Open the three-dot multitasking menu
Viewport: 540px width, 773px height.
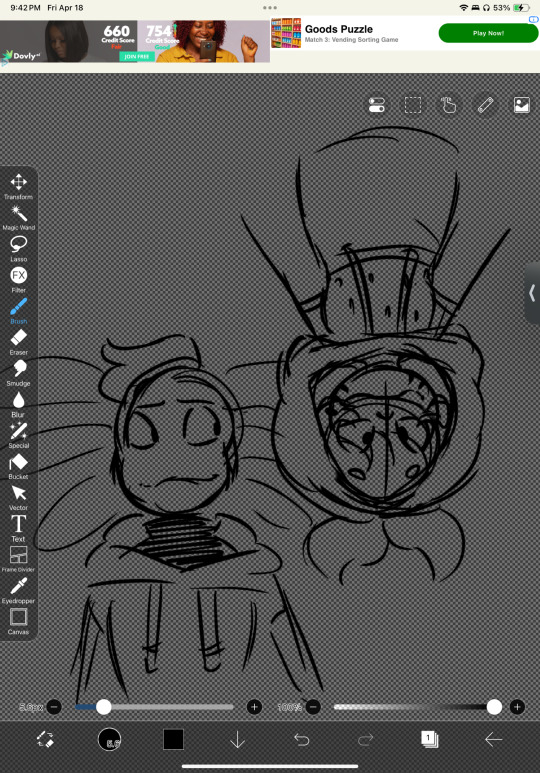270,8
